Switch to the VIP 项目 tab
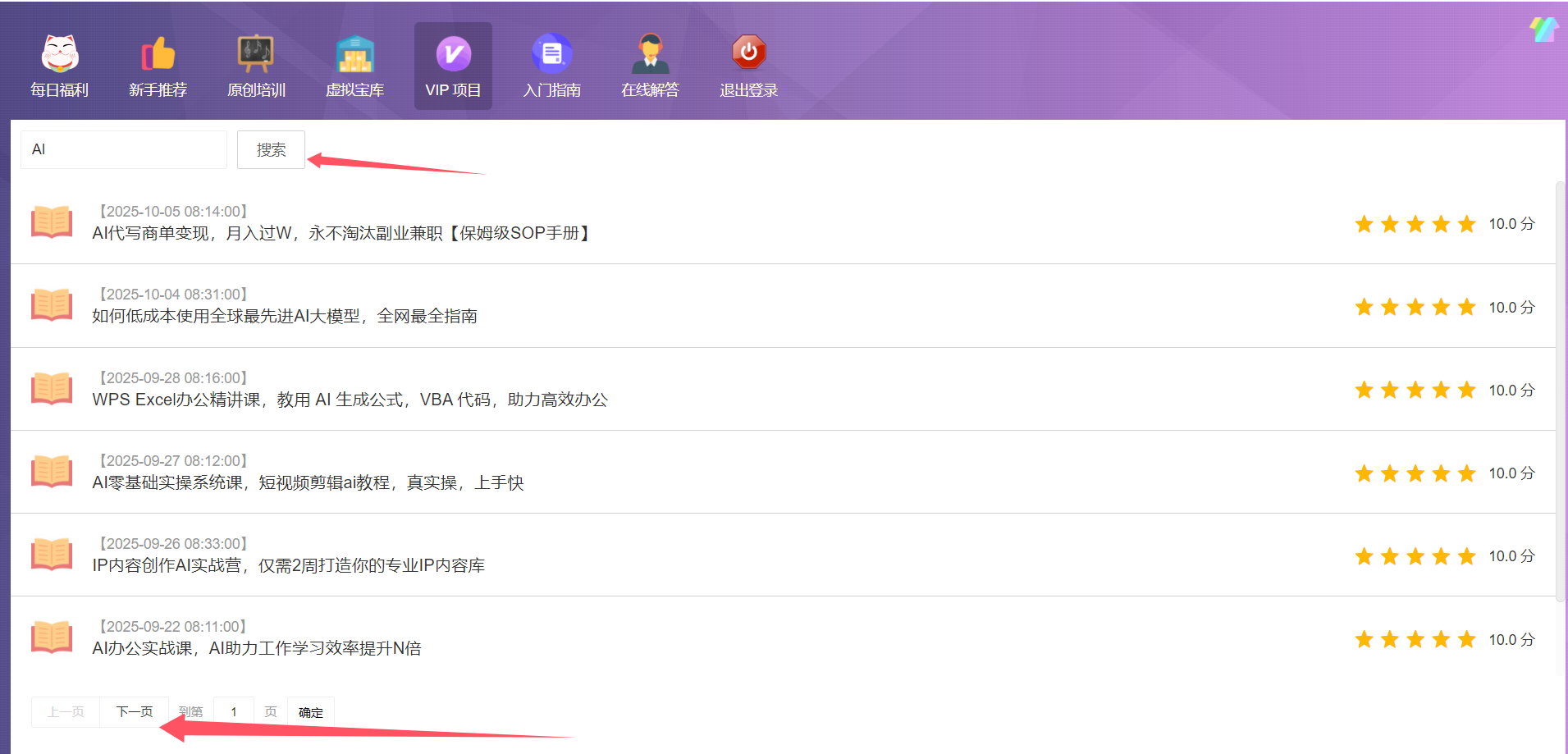The width and height of the screenshot is (1568, 754). click(453, 66)
